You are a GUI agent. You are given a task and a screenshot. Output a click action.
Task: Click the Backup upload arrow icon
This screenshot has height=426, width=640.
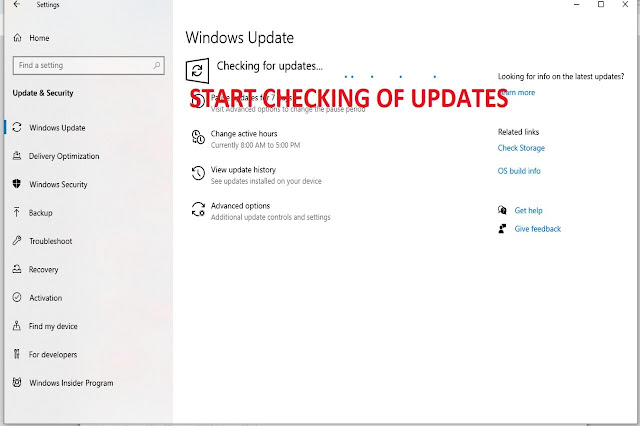point(17,212)
